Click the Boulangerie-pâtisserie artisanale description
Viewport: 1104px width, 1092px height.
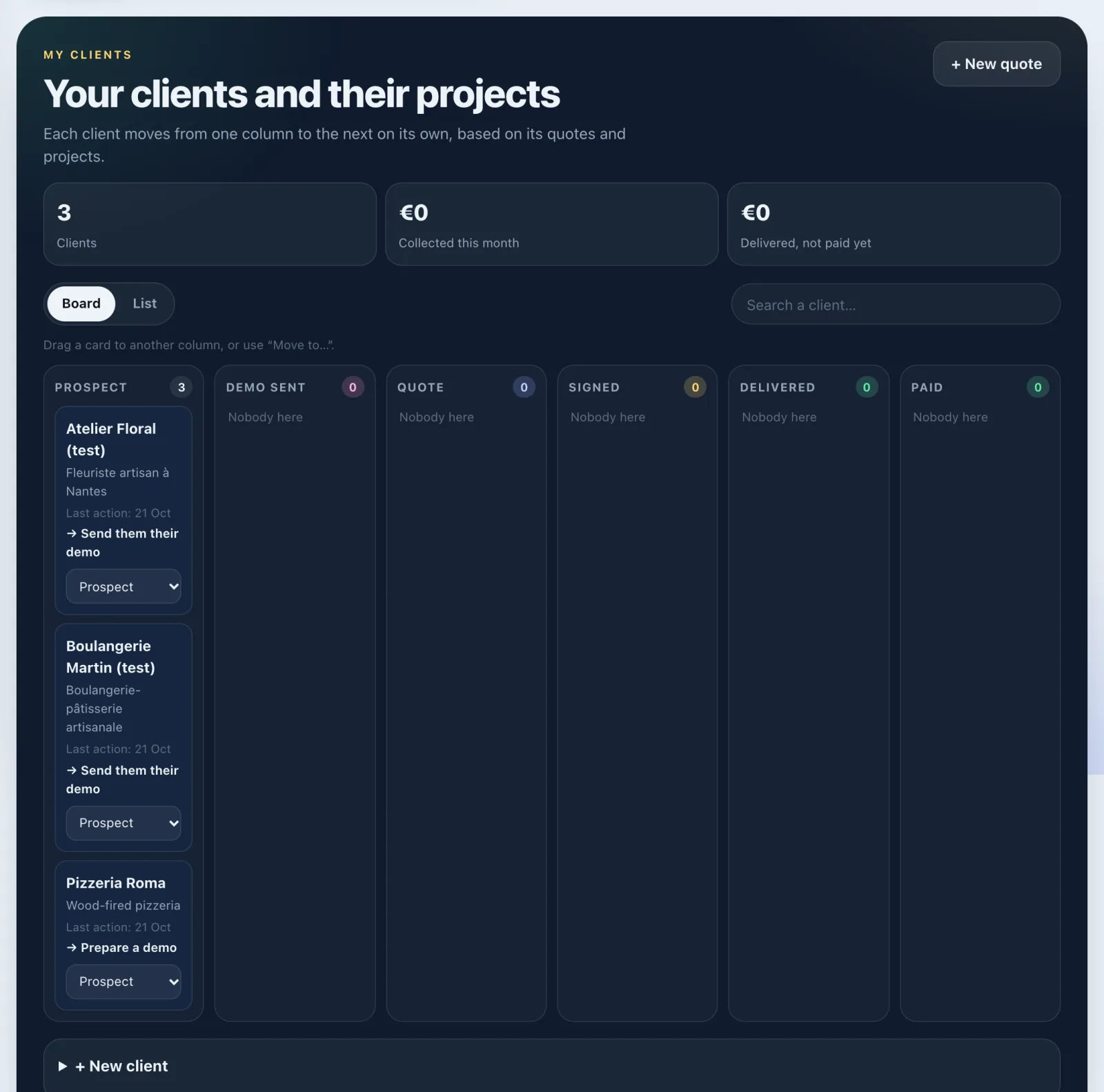(x=103, y=708)
